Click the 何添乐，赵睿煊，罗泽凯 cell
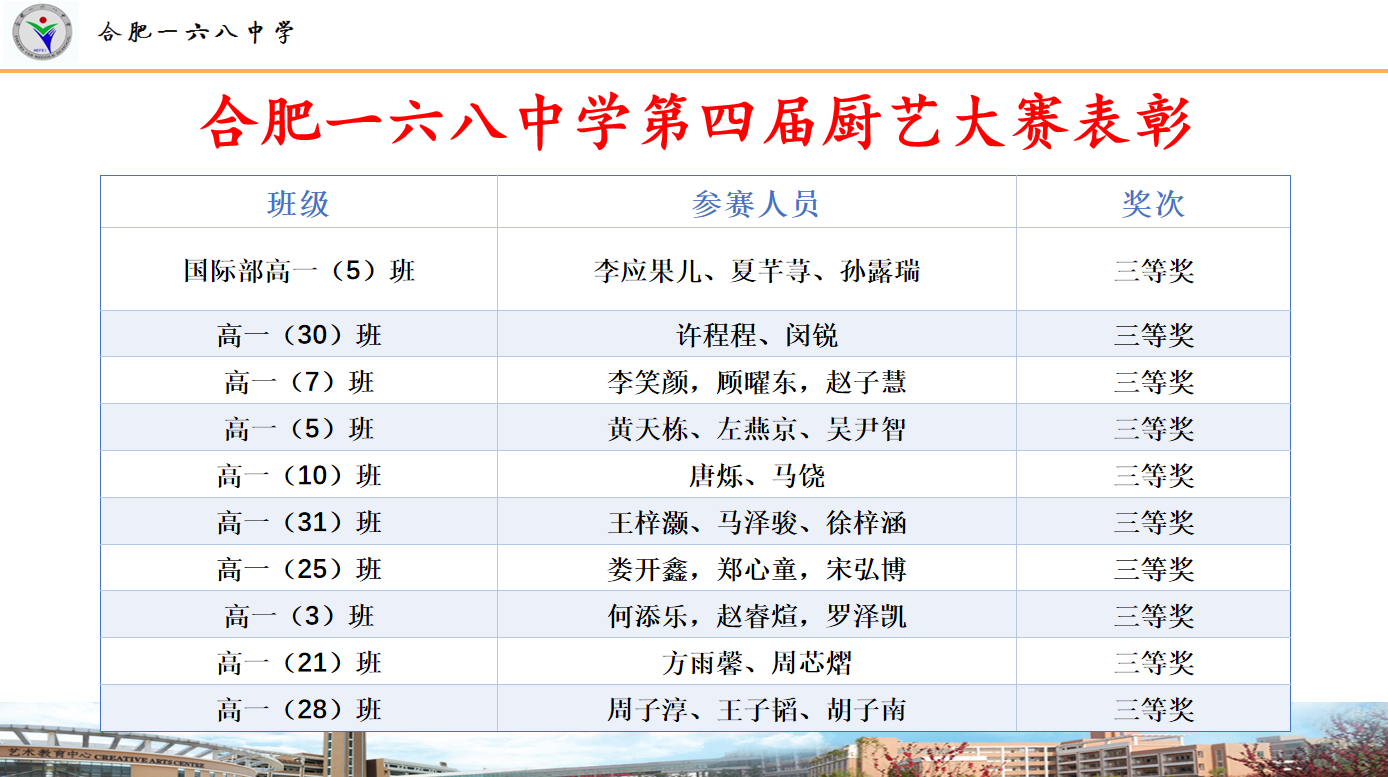 (x=756, y=616)
